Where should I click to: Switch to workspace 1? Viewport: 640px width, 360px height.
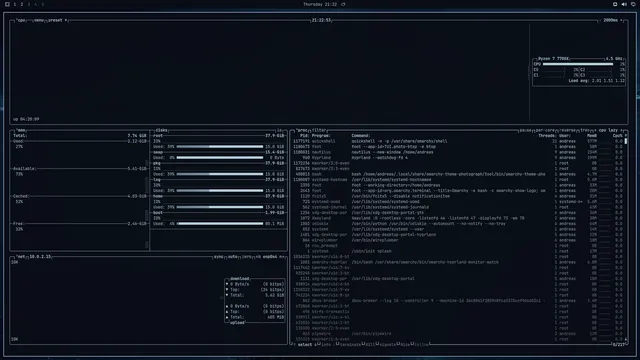tap(15, 4)
